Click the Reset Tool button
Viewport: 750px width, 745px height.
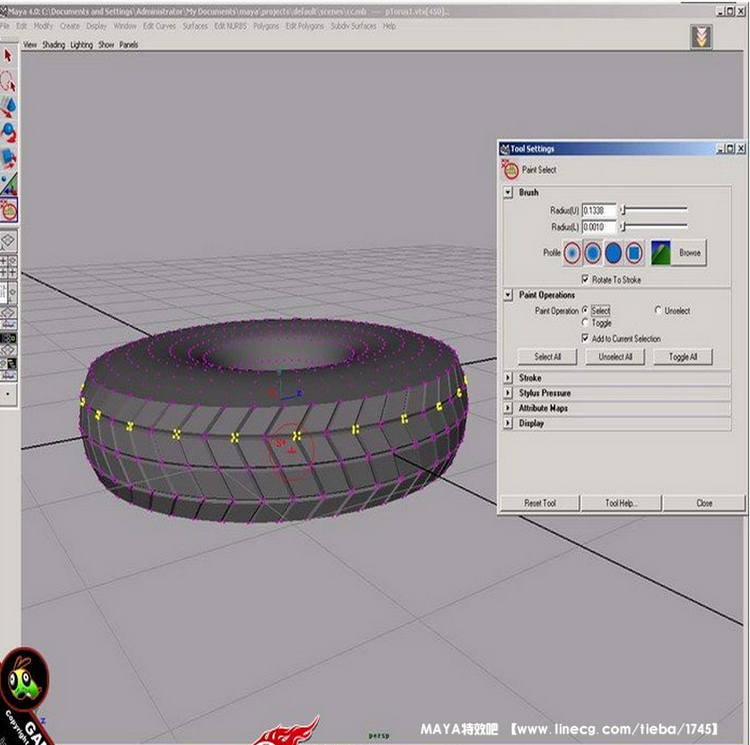point(540,503)
